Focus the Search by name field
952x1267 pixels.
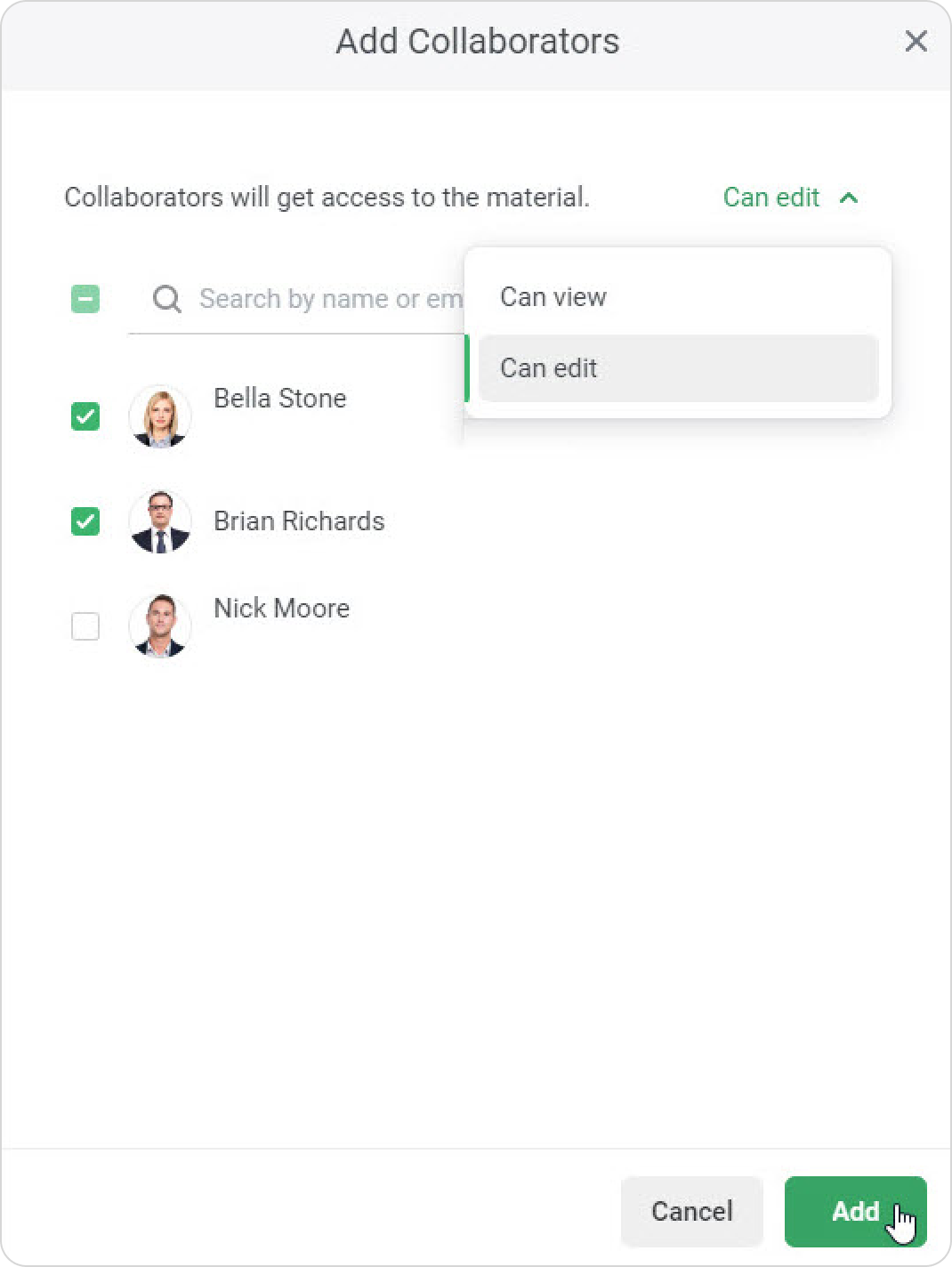pos(296,299)
